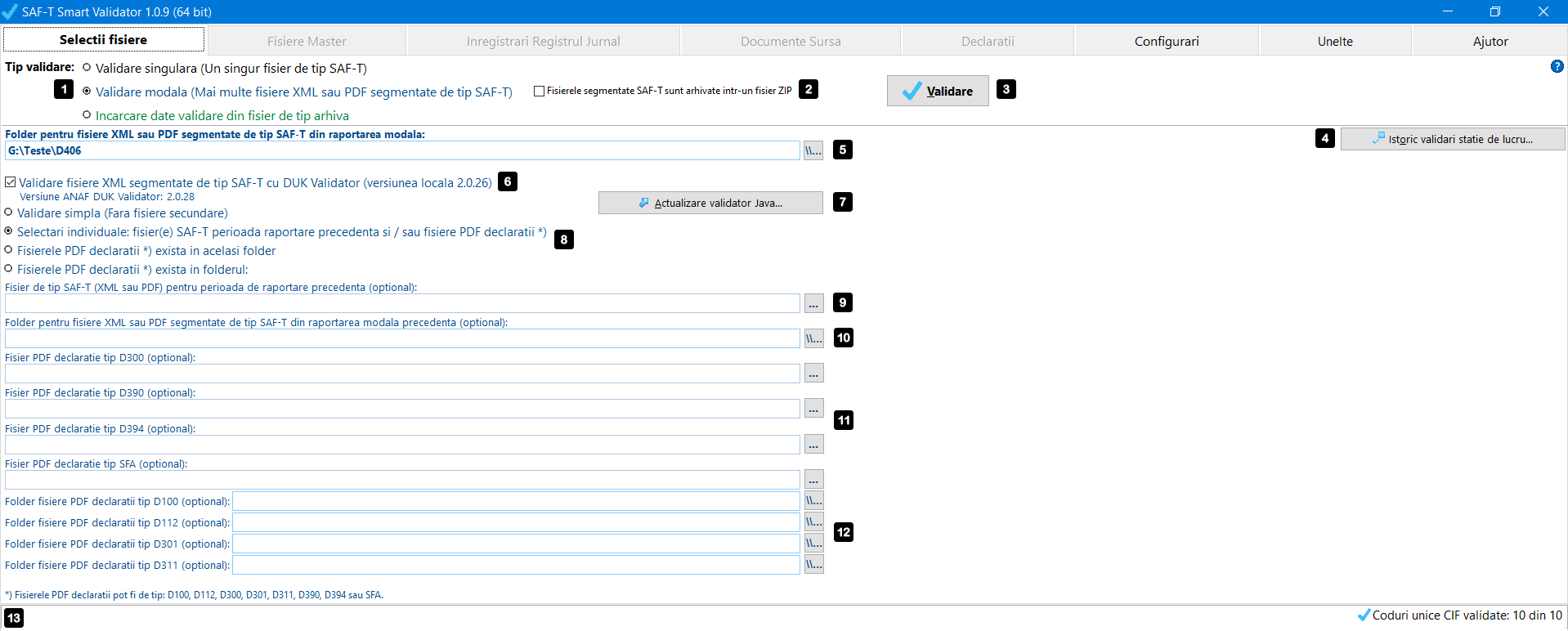Enable SAF-T files archived in ZIP checkbox
The image size is (1568, 631).
click(x=539, y=91)
